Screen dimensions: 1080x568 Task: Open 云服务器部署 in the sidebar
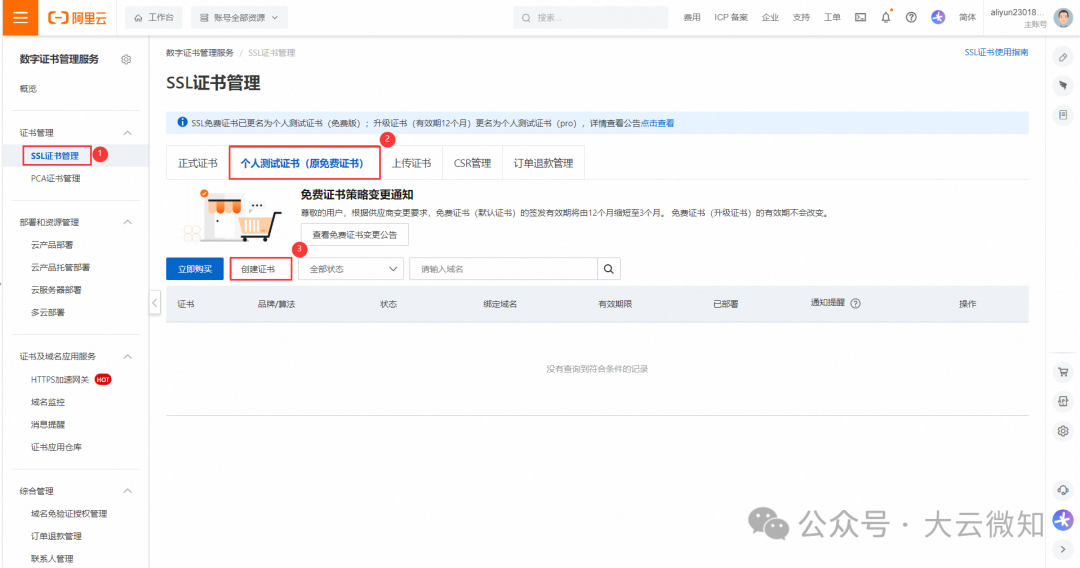click(56, 290)
